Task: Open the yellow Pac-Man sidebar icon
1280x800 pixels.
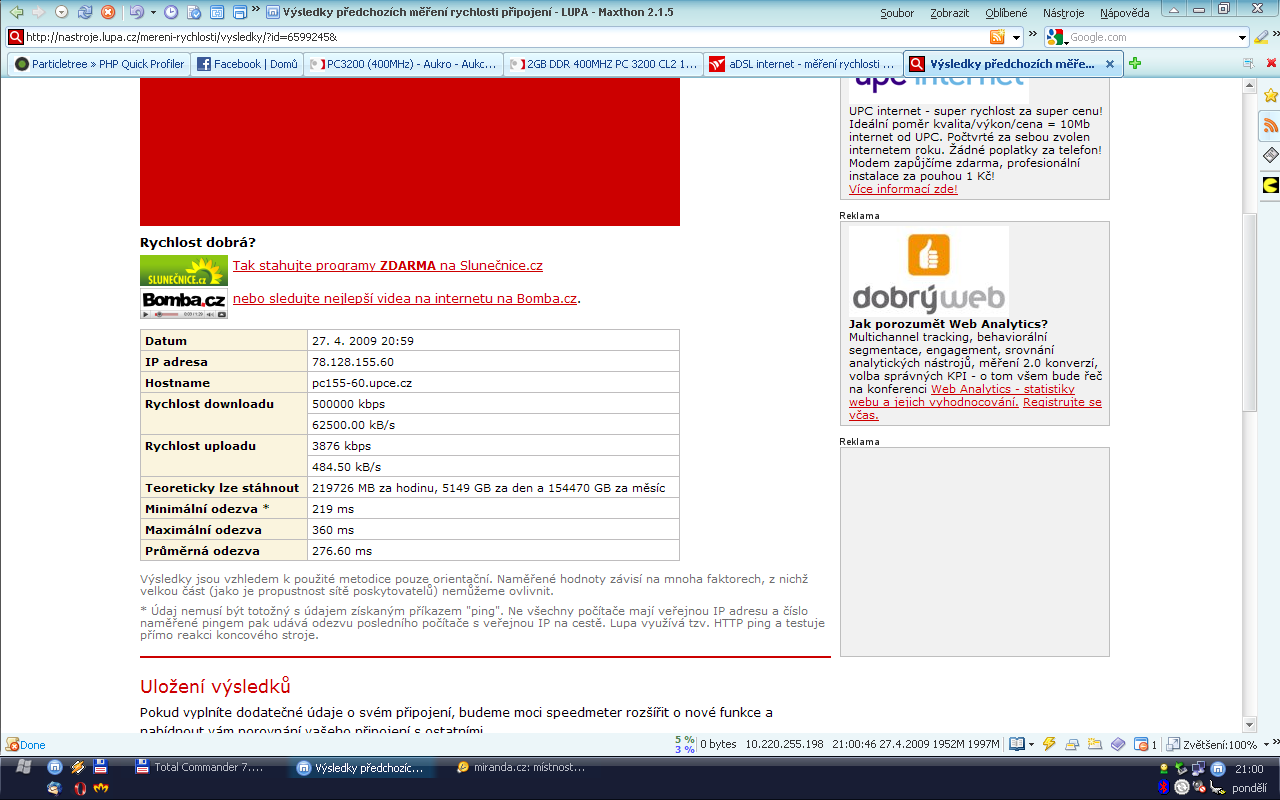Action: 1270,185
